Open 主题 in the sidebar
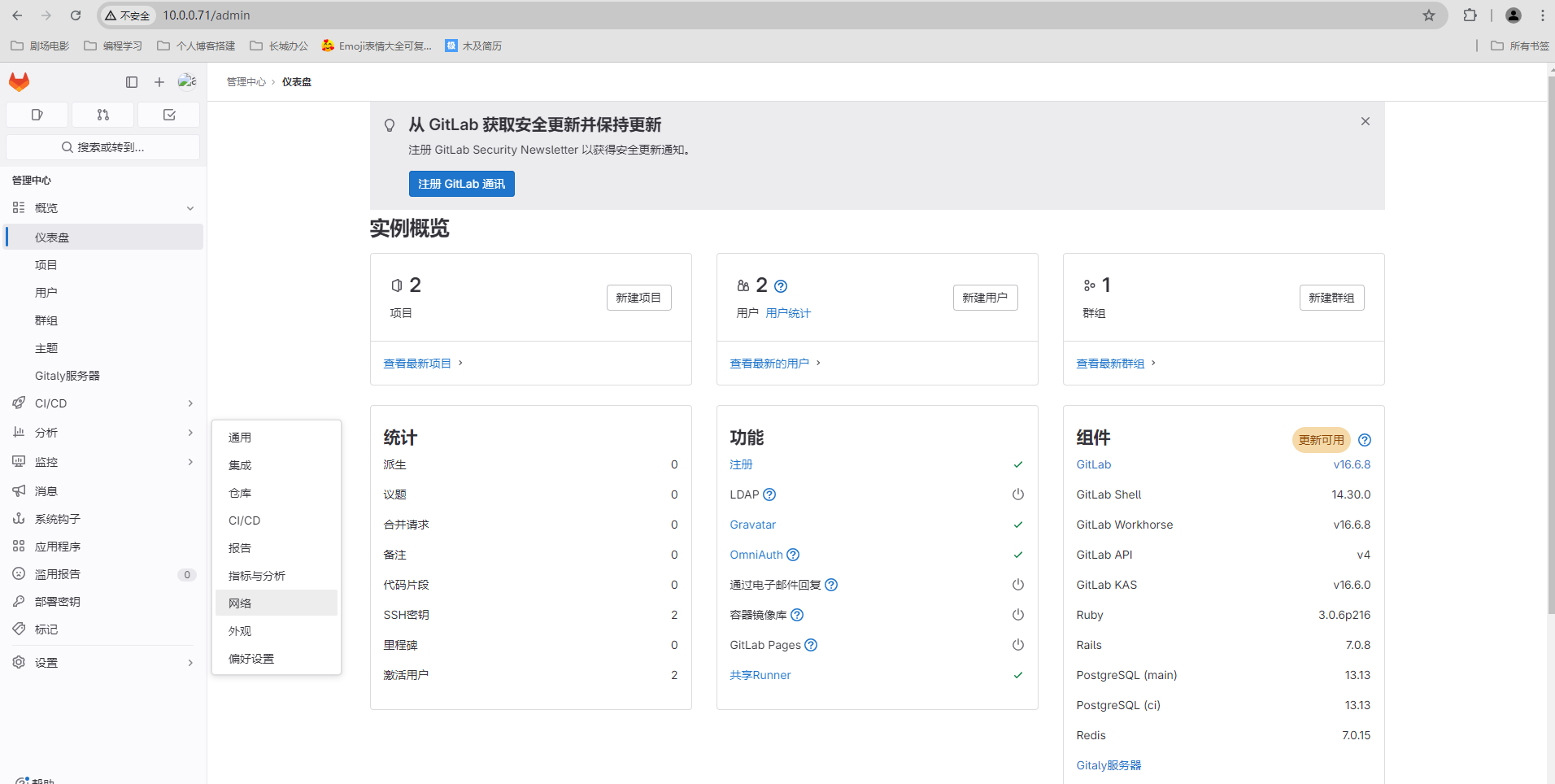 [103, 348]
